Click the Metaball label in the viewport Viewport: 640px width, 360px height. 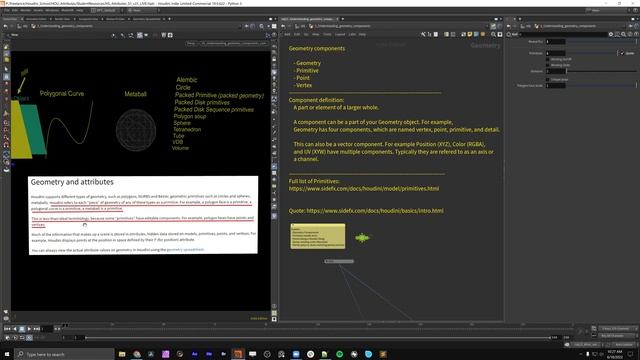coord(136,94)
